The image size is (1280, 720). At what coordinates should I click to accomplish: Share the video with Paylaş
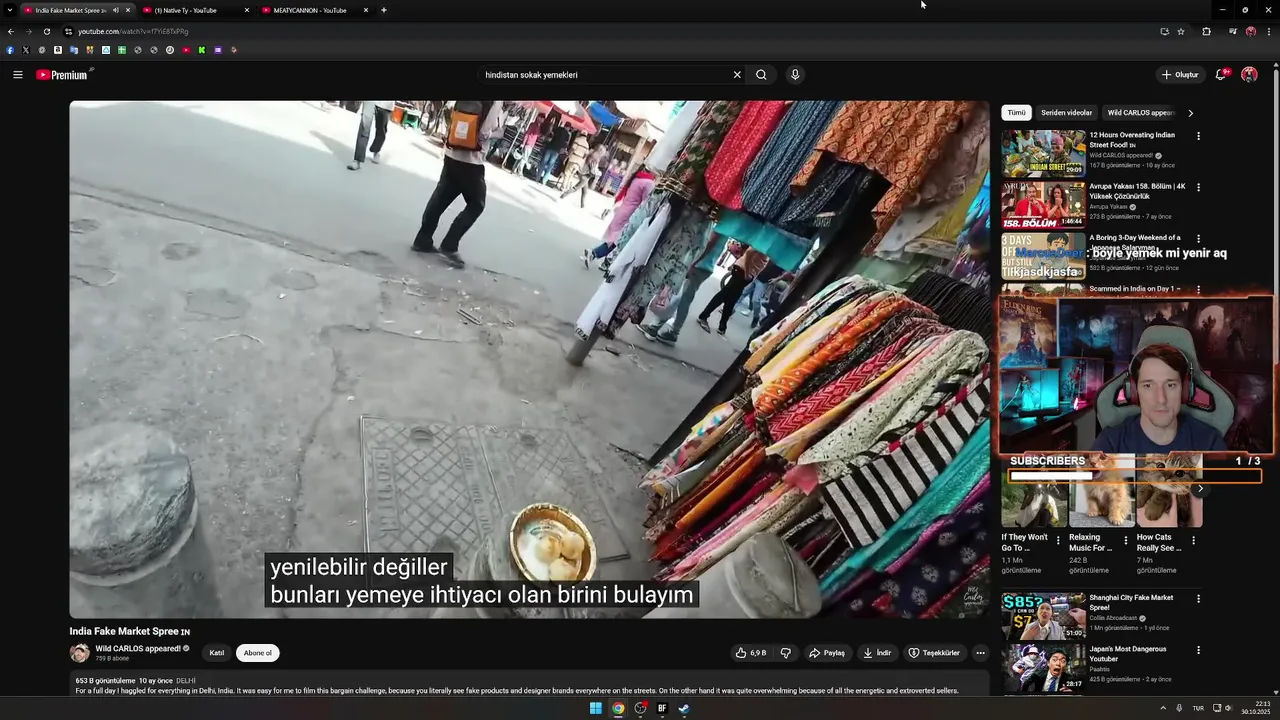click(x=827, y=653)
